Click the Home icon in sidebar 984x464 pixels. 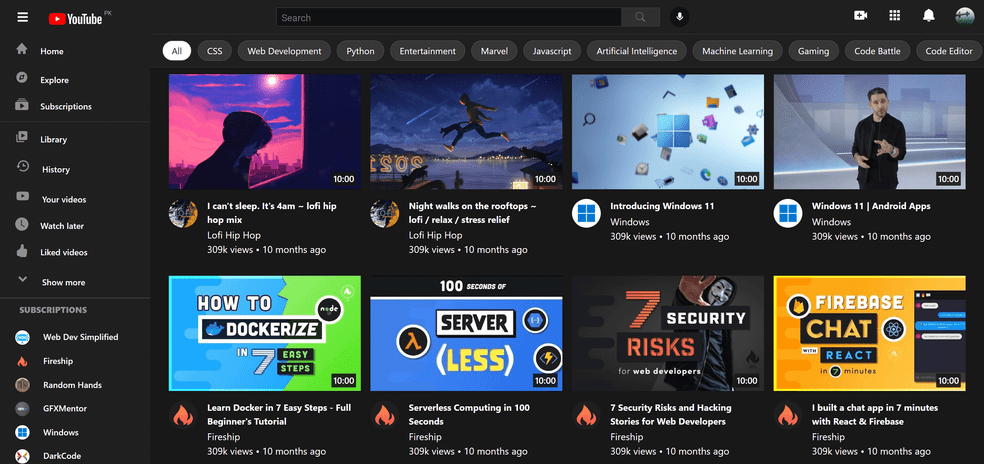[22, 49]
